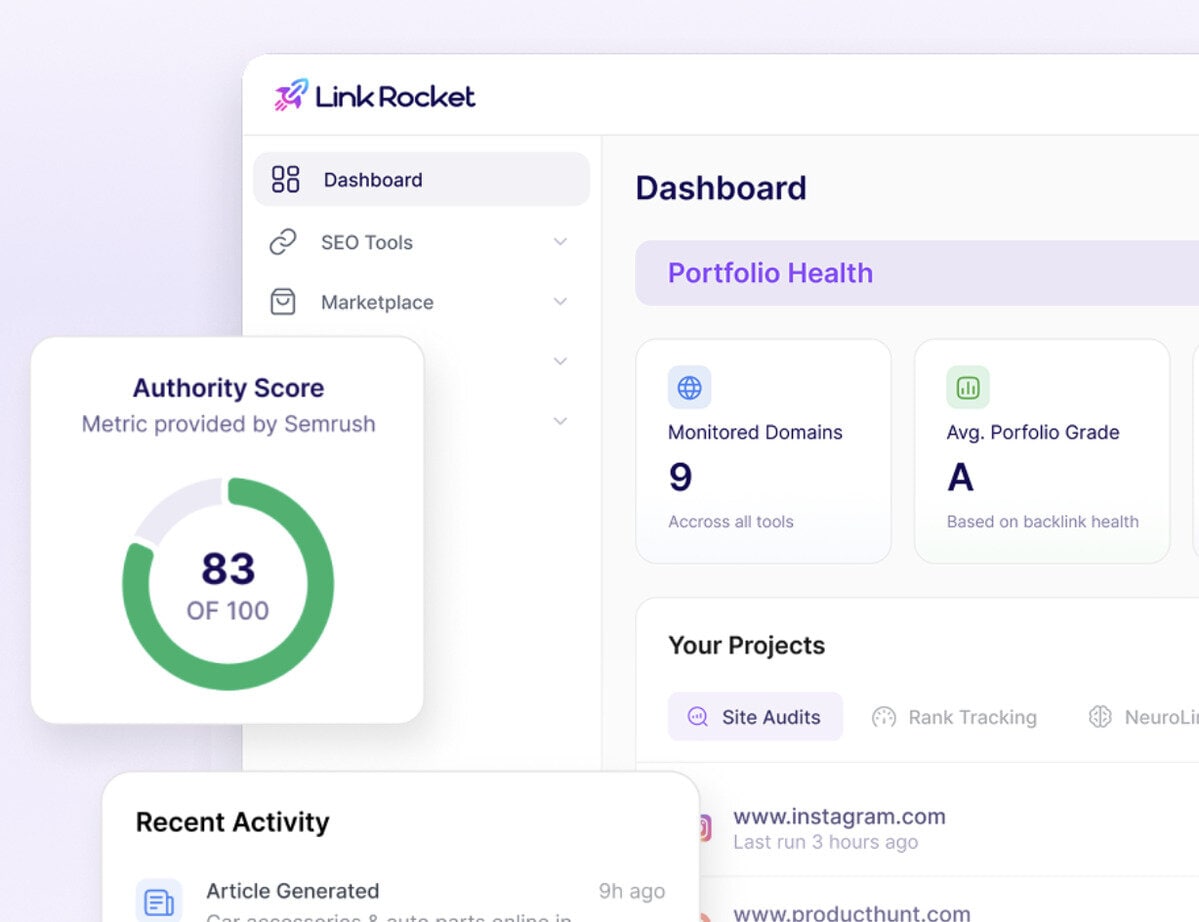Click the SEO Tools chain-link icon
The width and height of the screenshot is (1199, 922).
tap(283, 242)
